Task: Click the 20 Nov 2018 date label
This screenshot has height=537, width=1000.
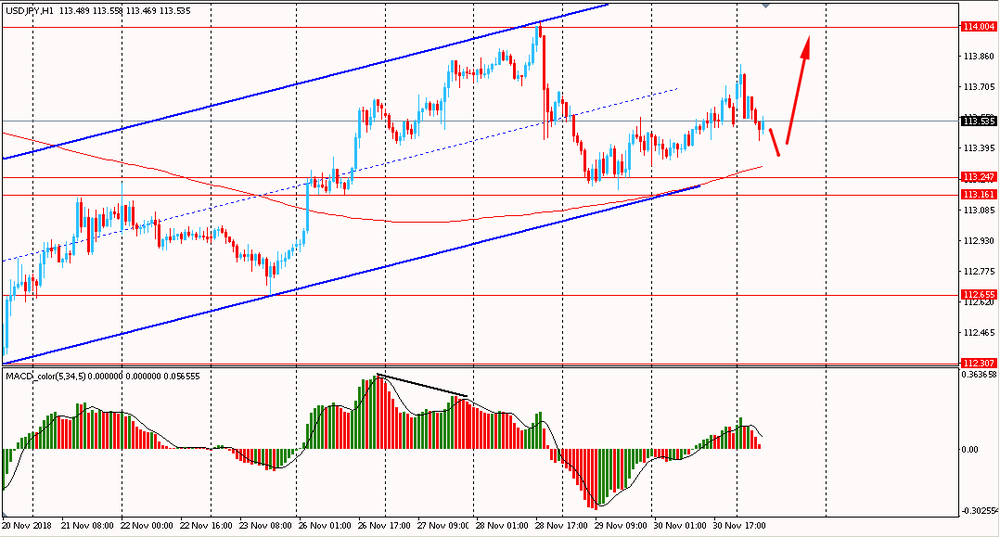Action: pyautogui.click(x=26, y=526)
